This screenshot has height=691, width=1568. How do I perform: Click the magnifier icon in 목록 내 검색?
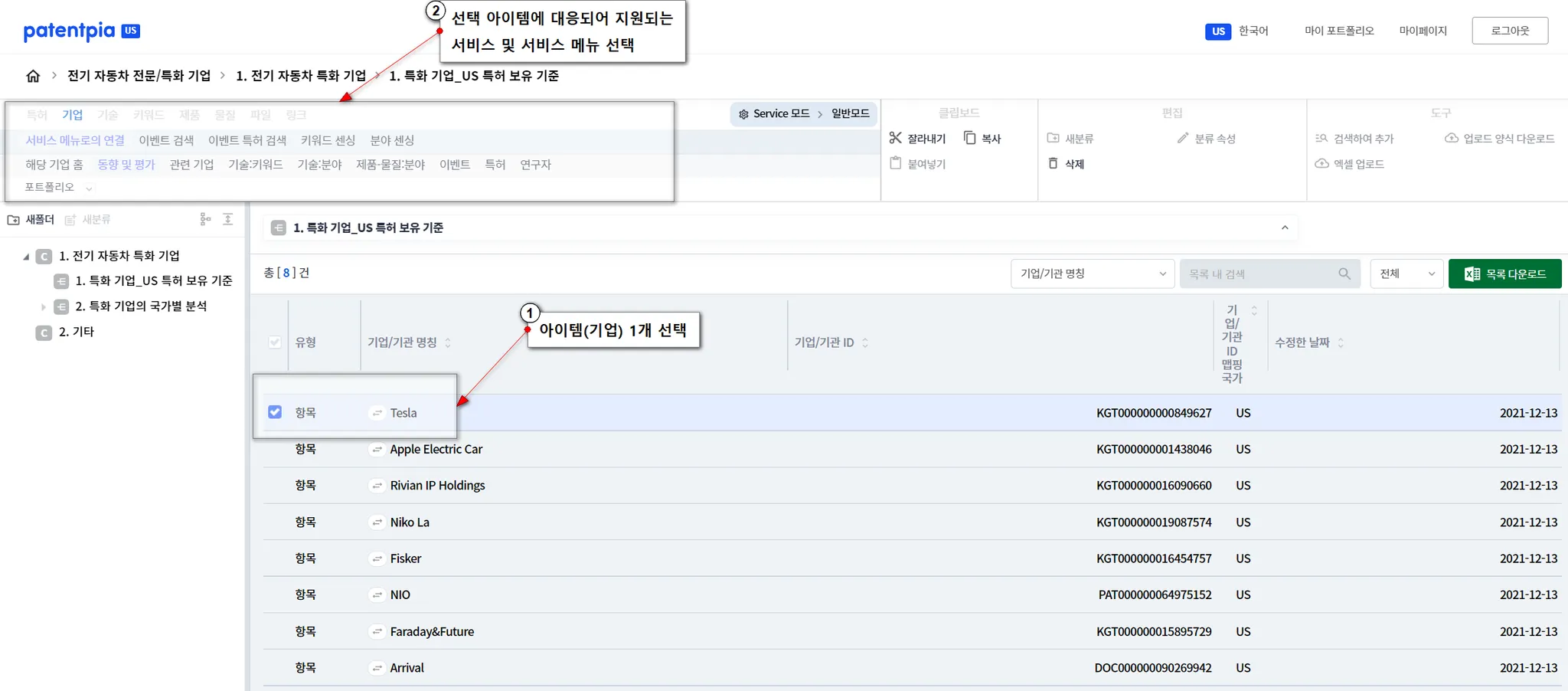pyautogui.click(x=1344, y=273)
